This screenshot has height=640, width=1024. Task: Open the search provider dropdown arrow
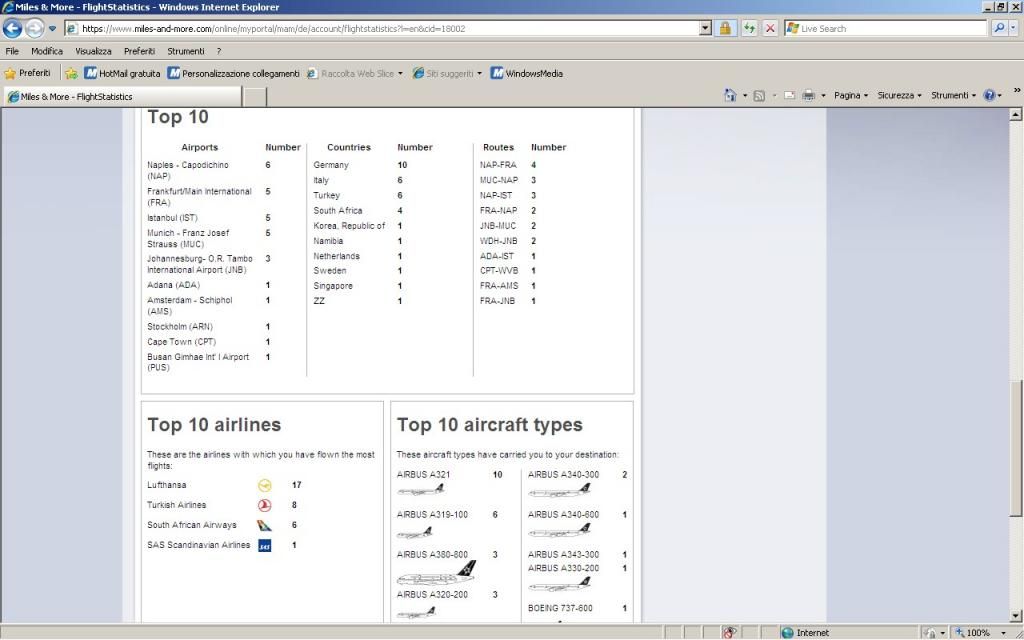pyautogui.click(x=1014, y=28)
